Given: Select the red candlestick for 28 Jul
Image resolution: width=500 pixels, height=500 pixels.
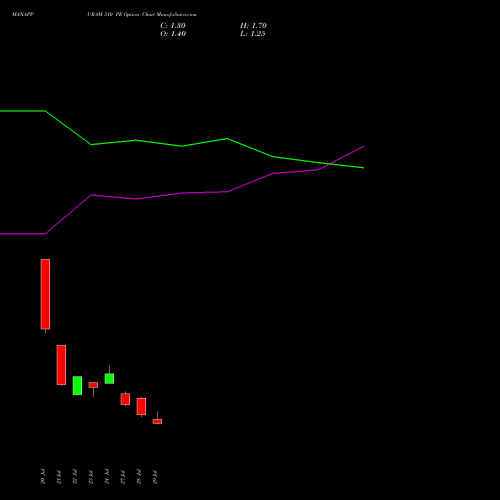Looking at the screenshot, I should (x=141, y=406).
